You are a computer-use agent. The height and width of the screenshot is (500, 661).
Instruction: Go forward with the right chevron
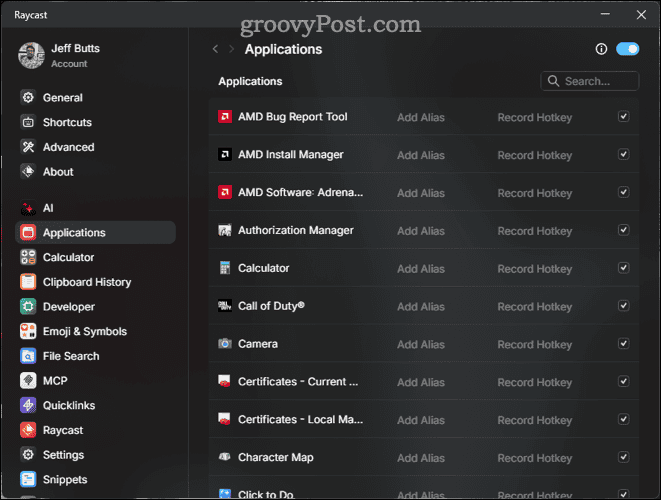coord(231,49)
